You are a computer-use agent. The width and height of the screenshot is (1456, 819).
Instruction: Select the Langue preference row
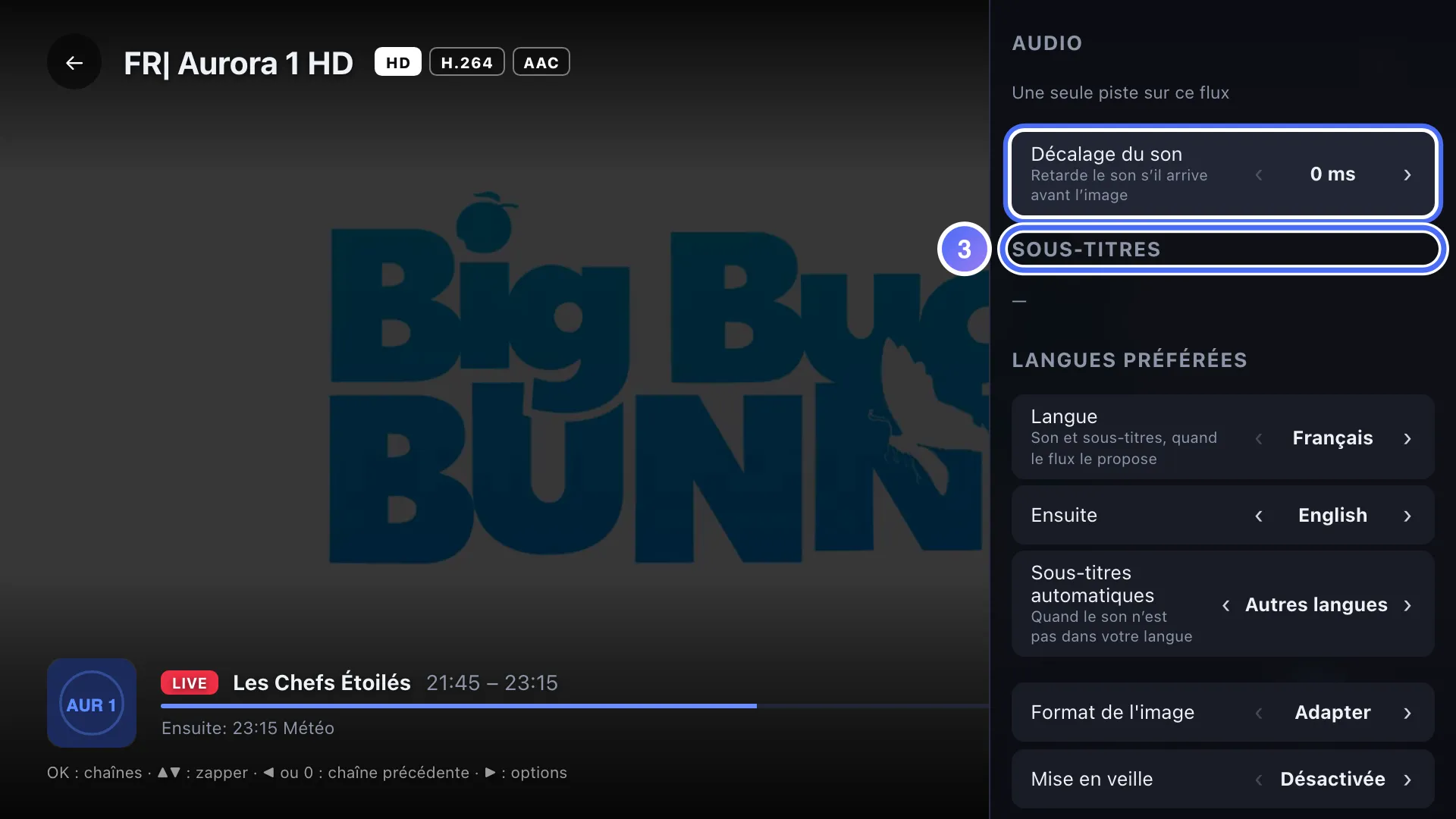coord(1222,437)
